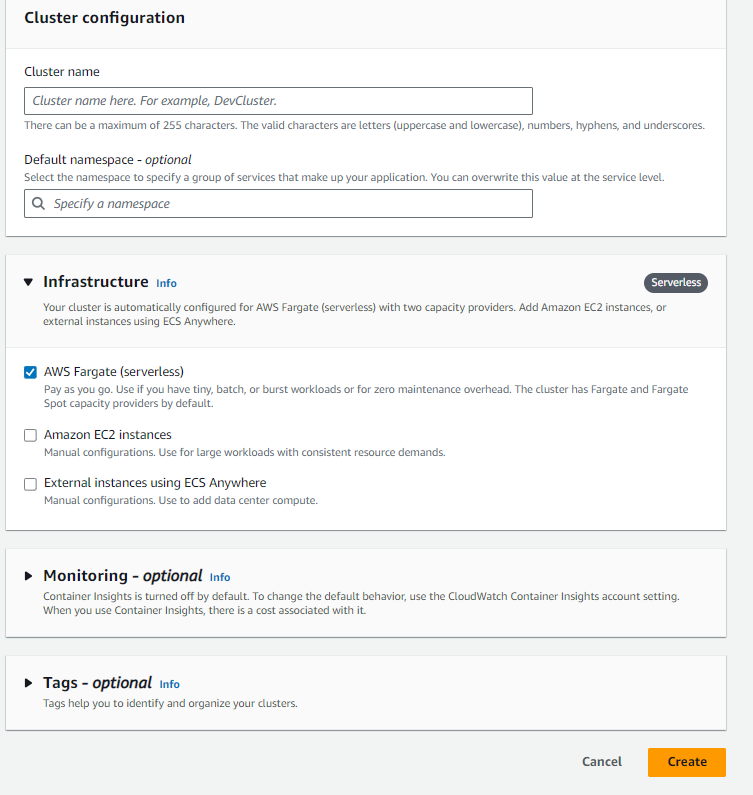
Task: Click the Serverless badge in Infrastructure
Action: pyautogui.click(x=676, y=283)
